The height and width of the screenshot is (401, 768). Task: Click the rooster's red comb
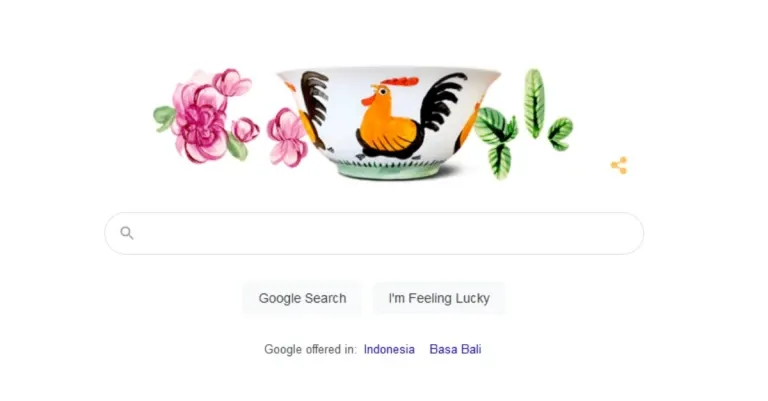pyautogui.click(x=400, y=81)
